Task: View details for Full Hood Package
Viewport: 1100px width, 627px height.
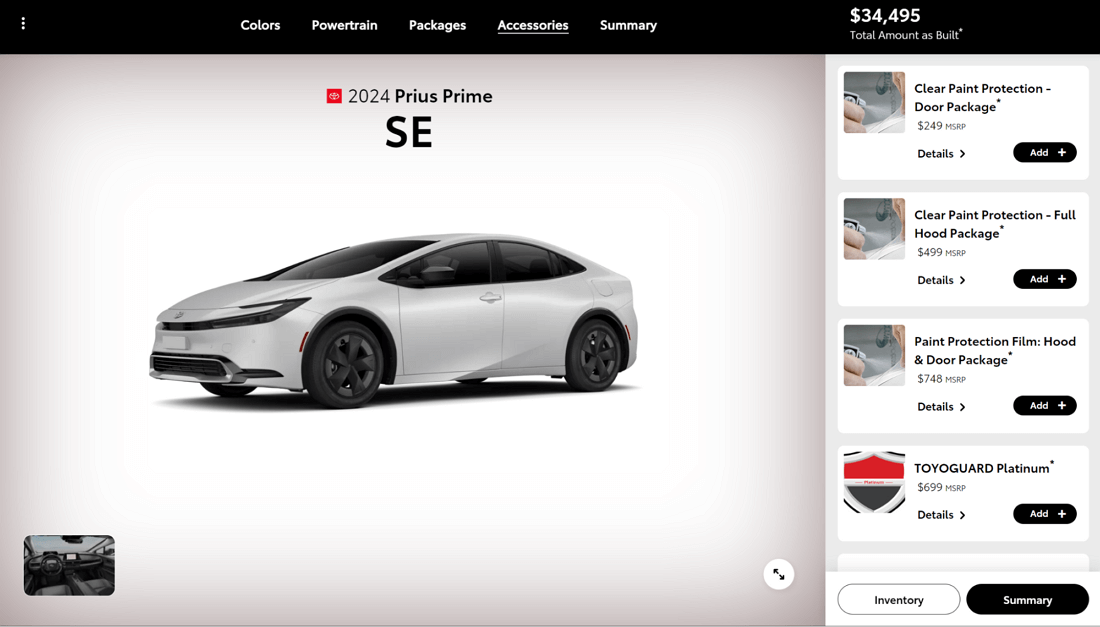Action: [941, 280]
